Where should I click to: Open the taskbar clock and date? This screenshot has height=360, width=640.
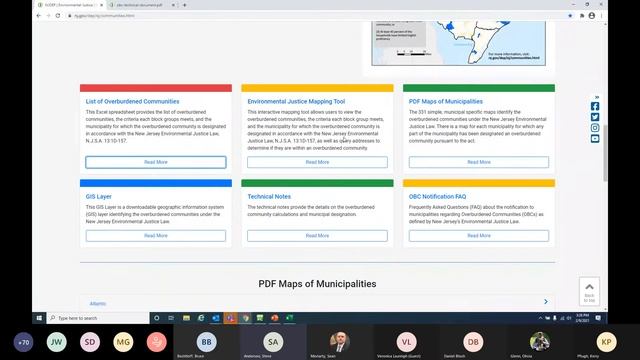(582, 318)
